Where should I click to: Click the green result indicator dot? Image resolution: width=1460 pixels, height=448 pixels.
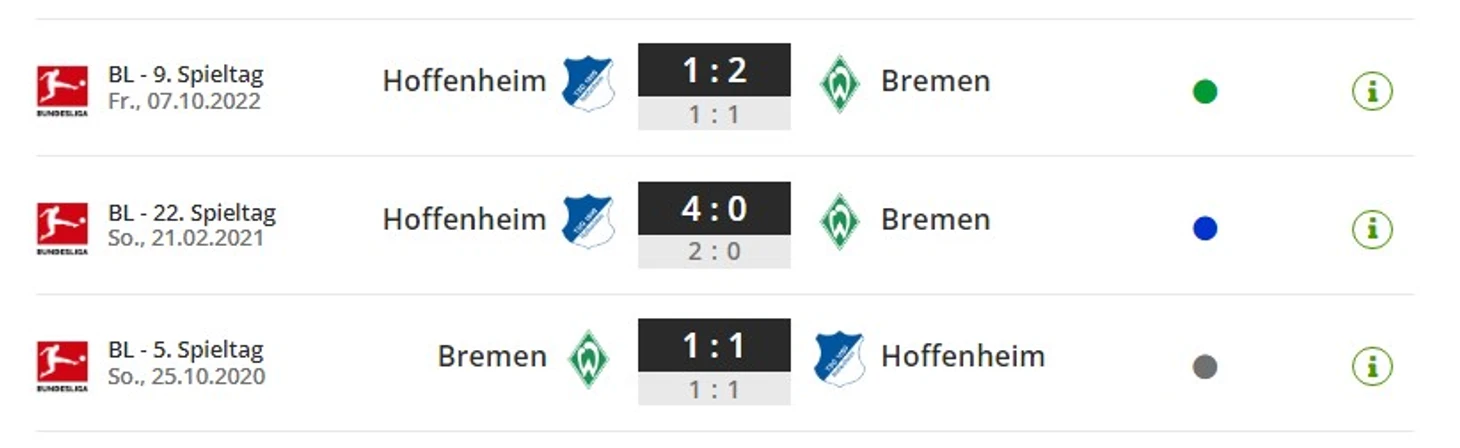pos(1205,92)
